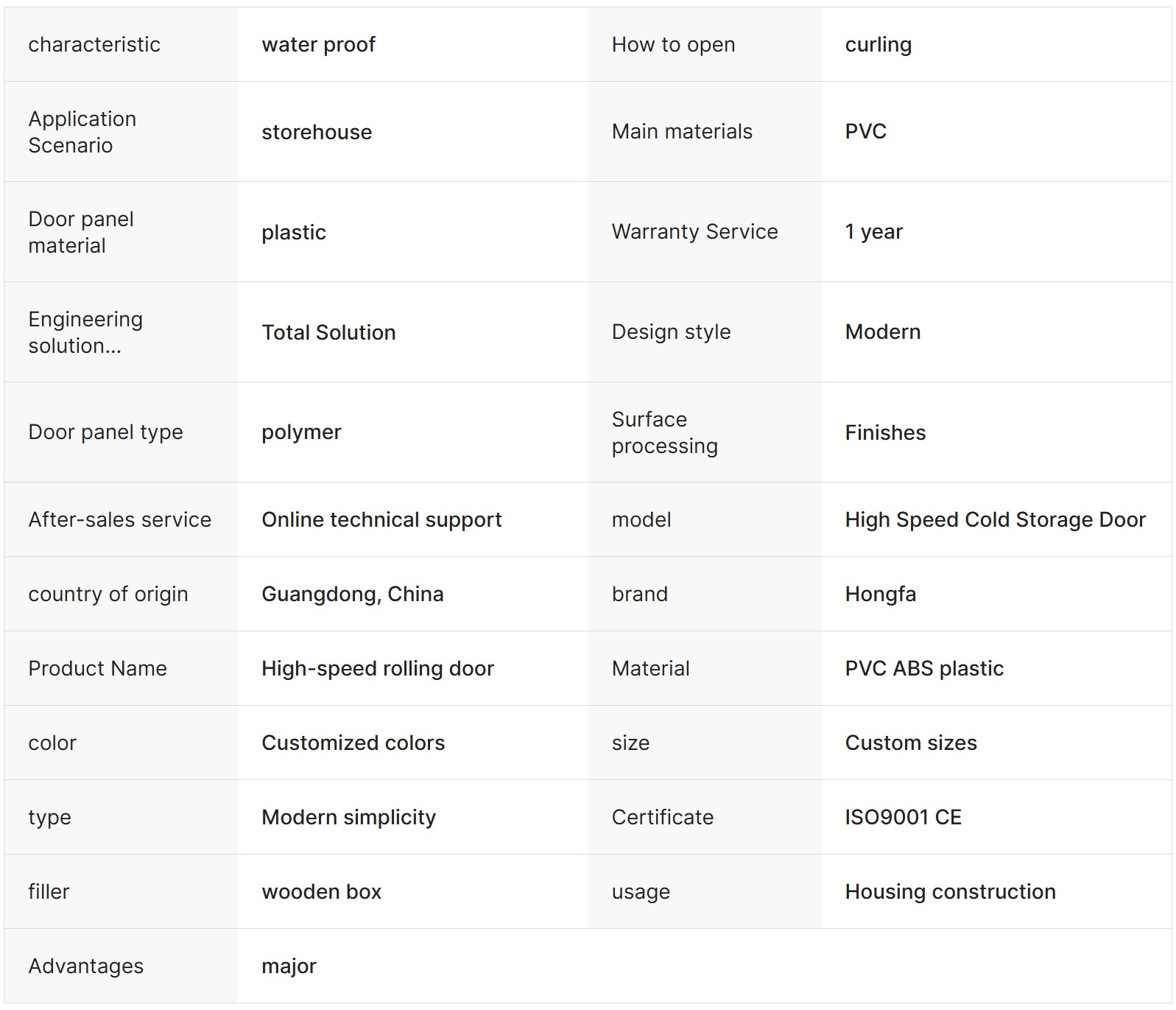Click the 'Hongfa' brand value

(x=880, y=595)
